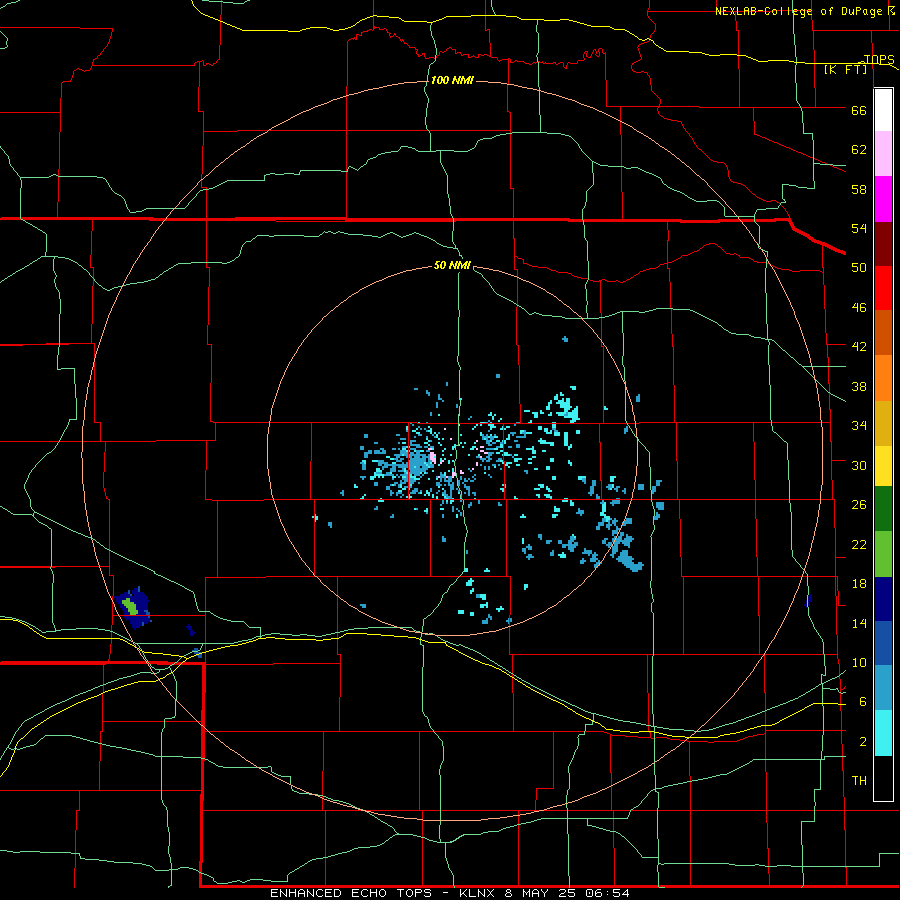Screen dimensions: 900x900
Task: Select the dark green legend swatch
Action: coord(883,509)
